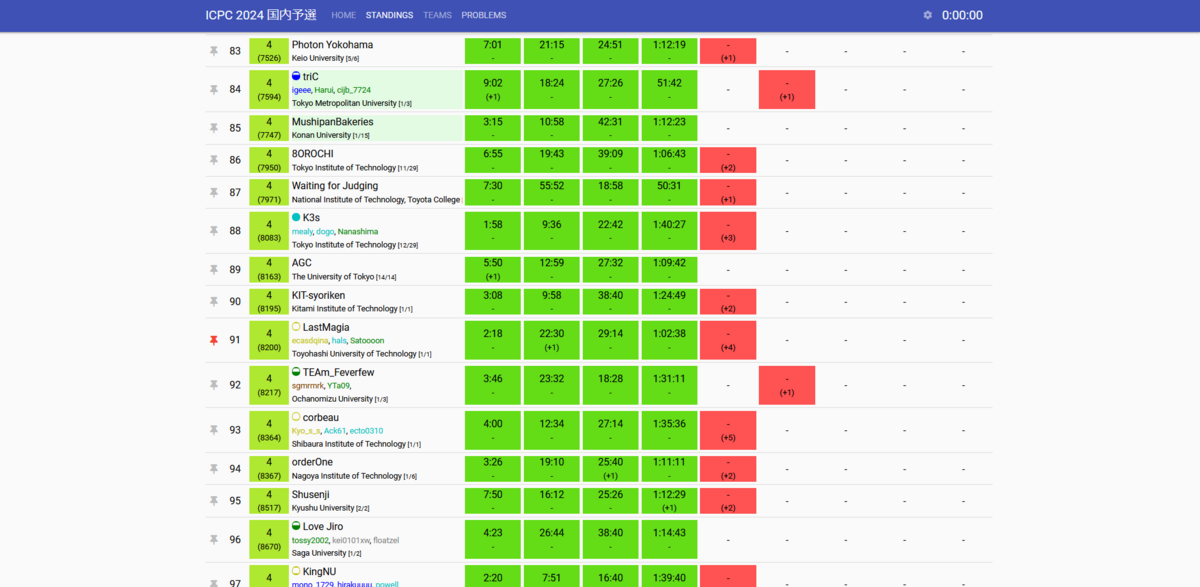Click the score cell 4 (8670) for Love Jiro

point(269,540)
